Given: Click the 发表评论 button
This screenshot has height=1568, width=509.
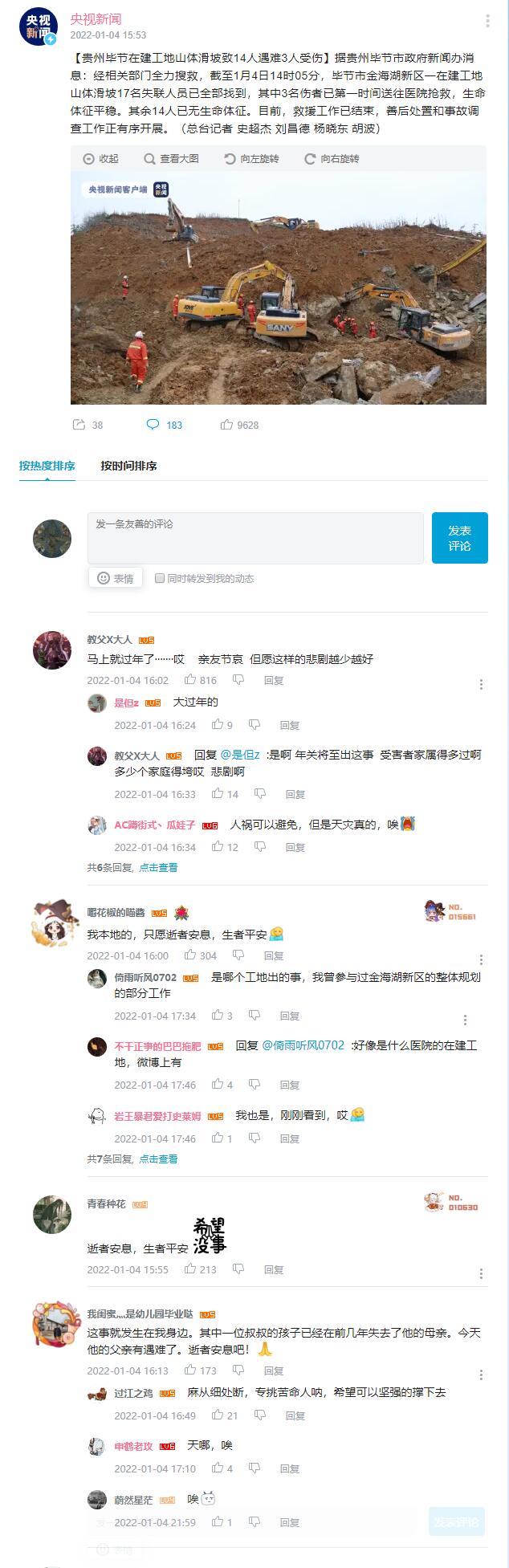Looking at the screenshot, I should pyautogui.click(x=459, y=538).
